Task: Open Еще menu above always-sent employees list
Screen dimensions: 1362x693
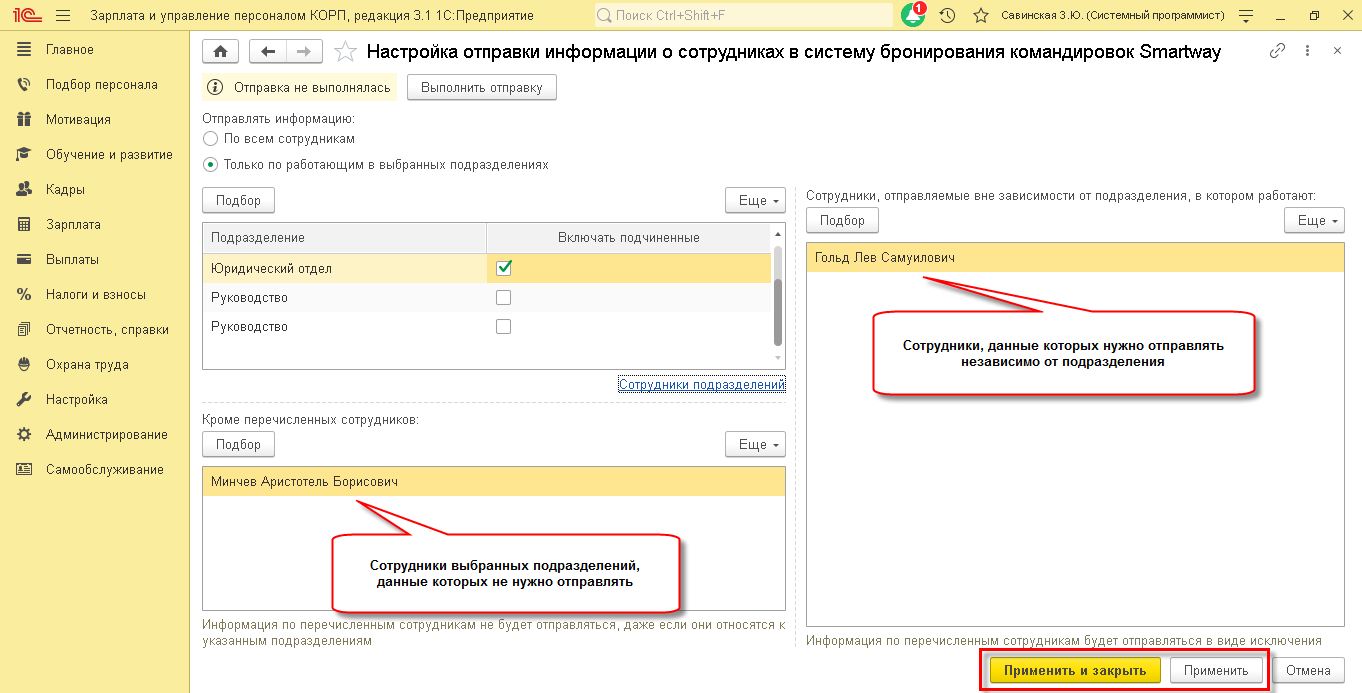Action: click(1314, 220)
